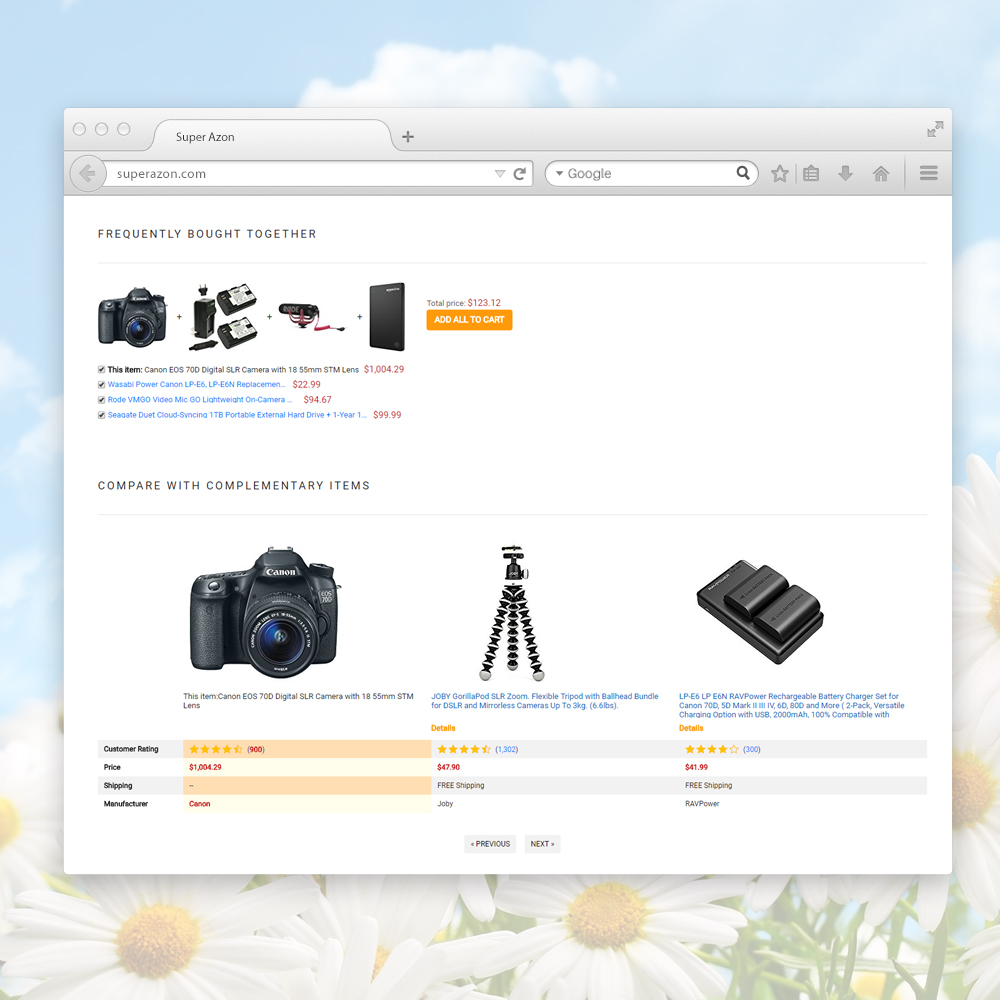Viewport: 1000px width, 1000px height.
Task: Click the Total price $123.12 text
Action: (464, 303)
